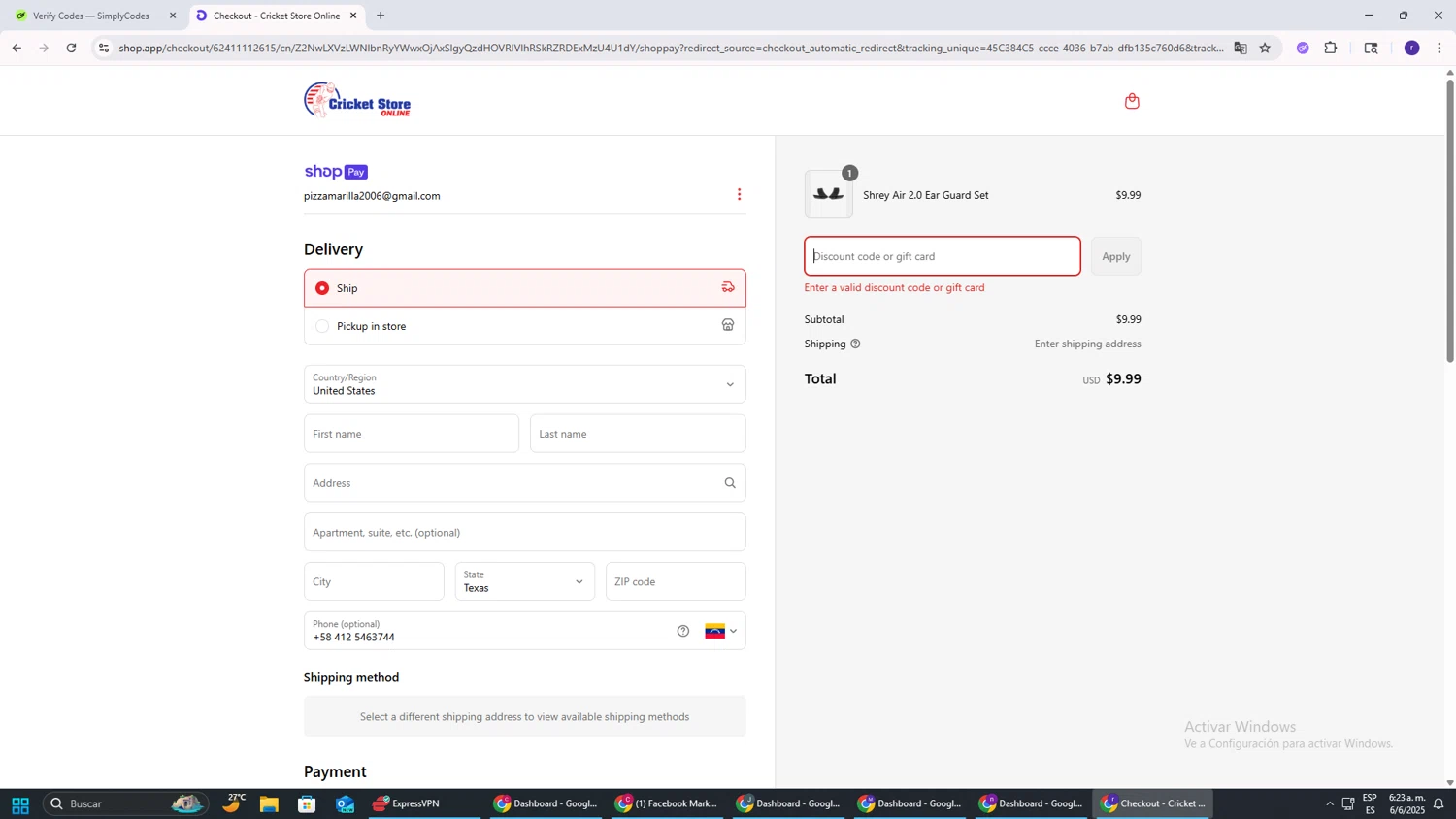Click the weather widget showing 27°C
The height and width of the screenshot is (819, 1456).
point(233,804)
